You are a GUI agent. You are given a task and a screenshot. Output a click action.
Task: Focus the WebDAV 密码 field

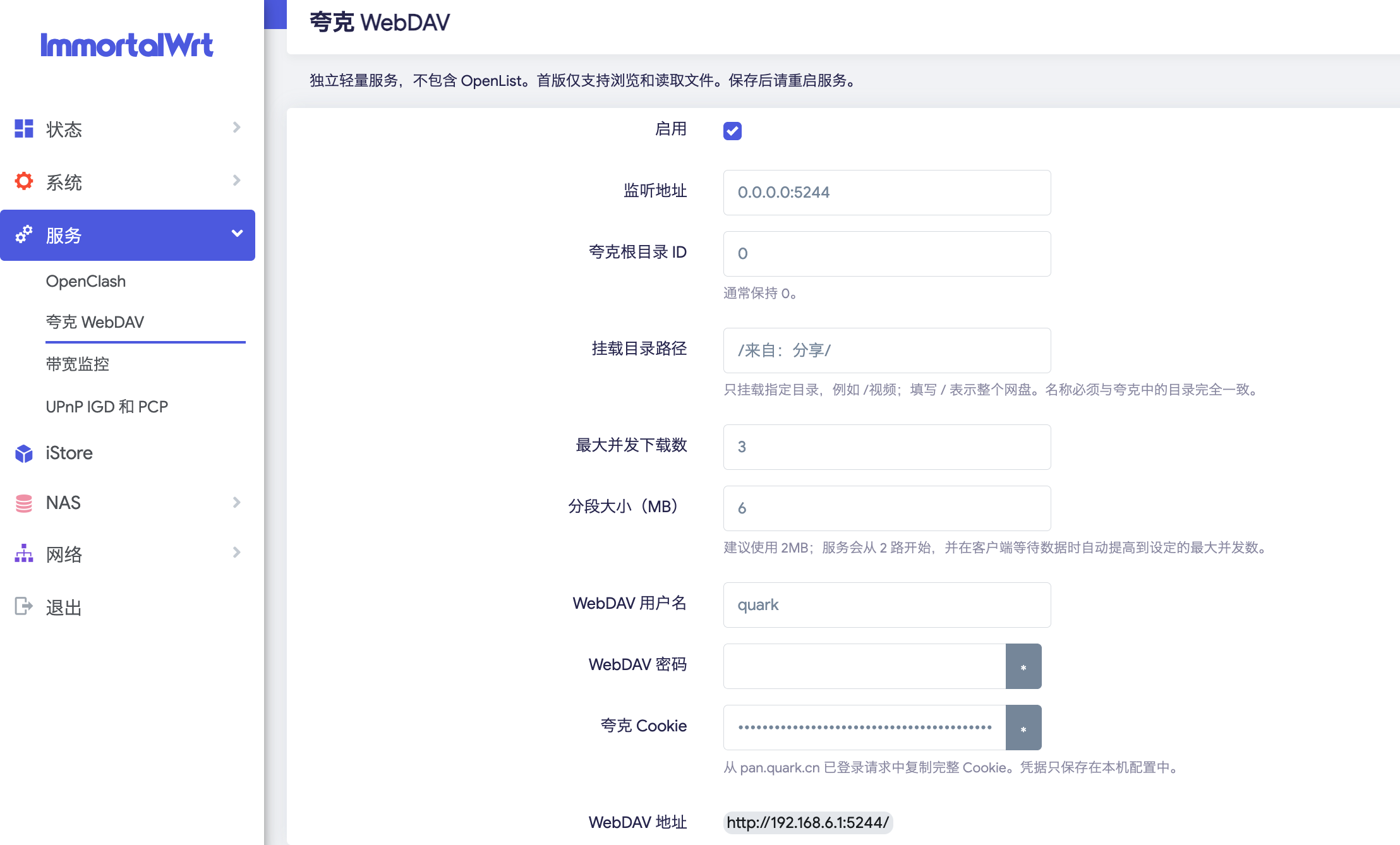[864, 666]
